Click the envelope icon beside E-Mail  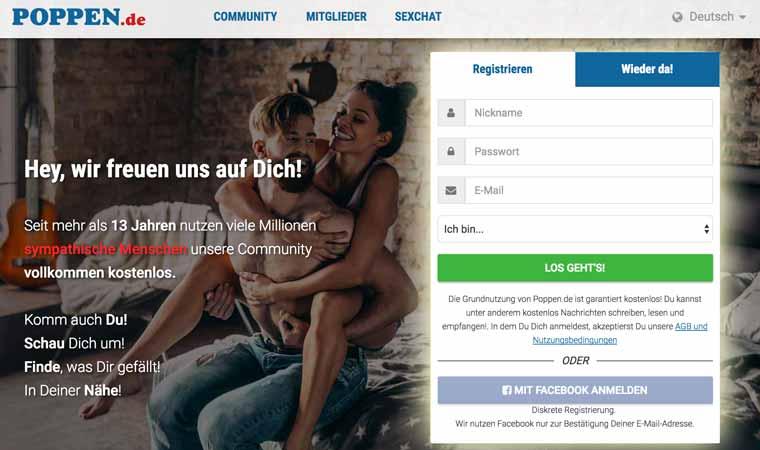(x=451, y=191)
